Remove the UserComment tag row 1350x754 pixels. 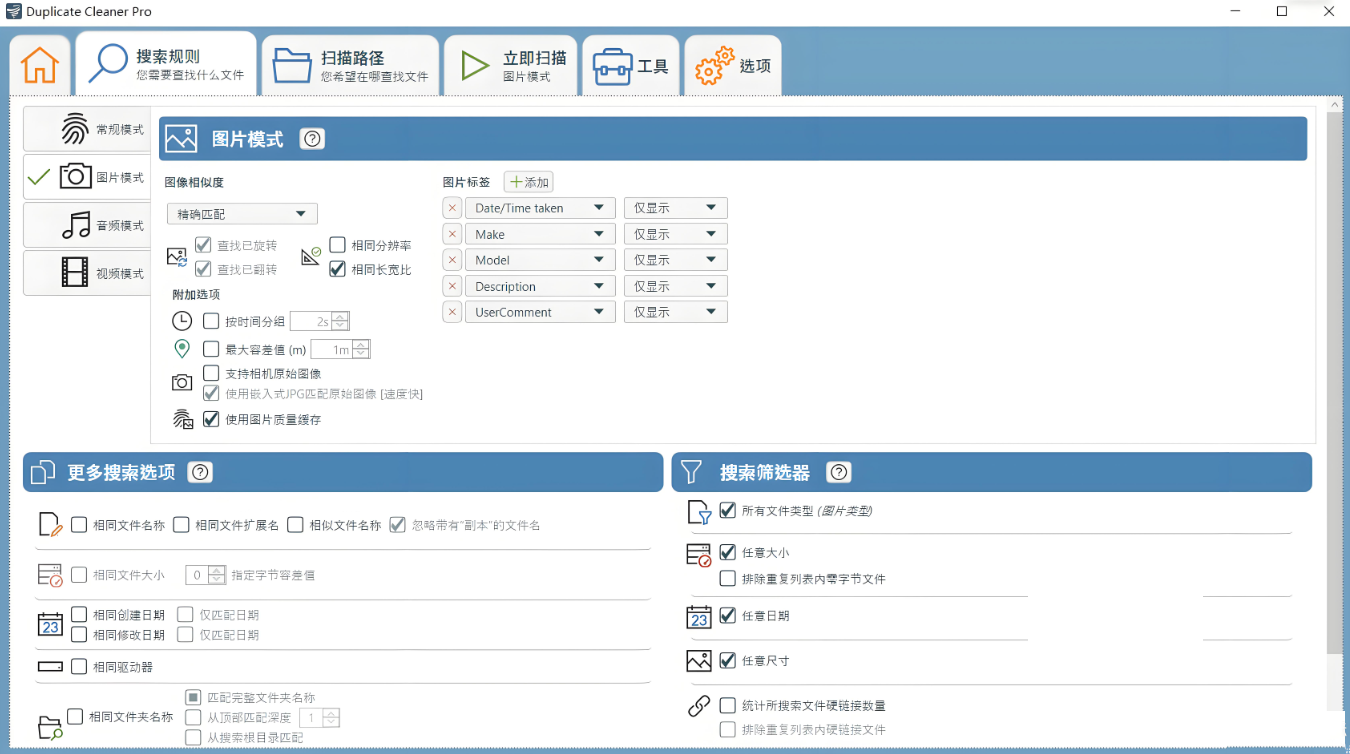click(452, 312)
